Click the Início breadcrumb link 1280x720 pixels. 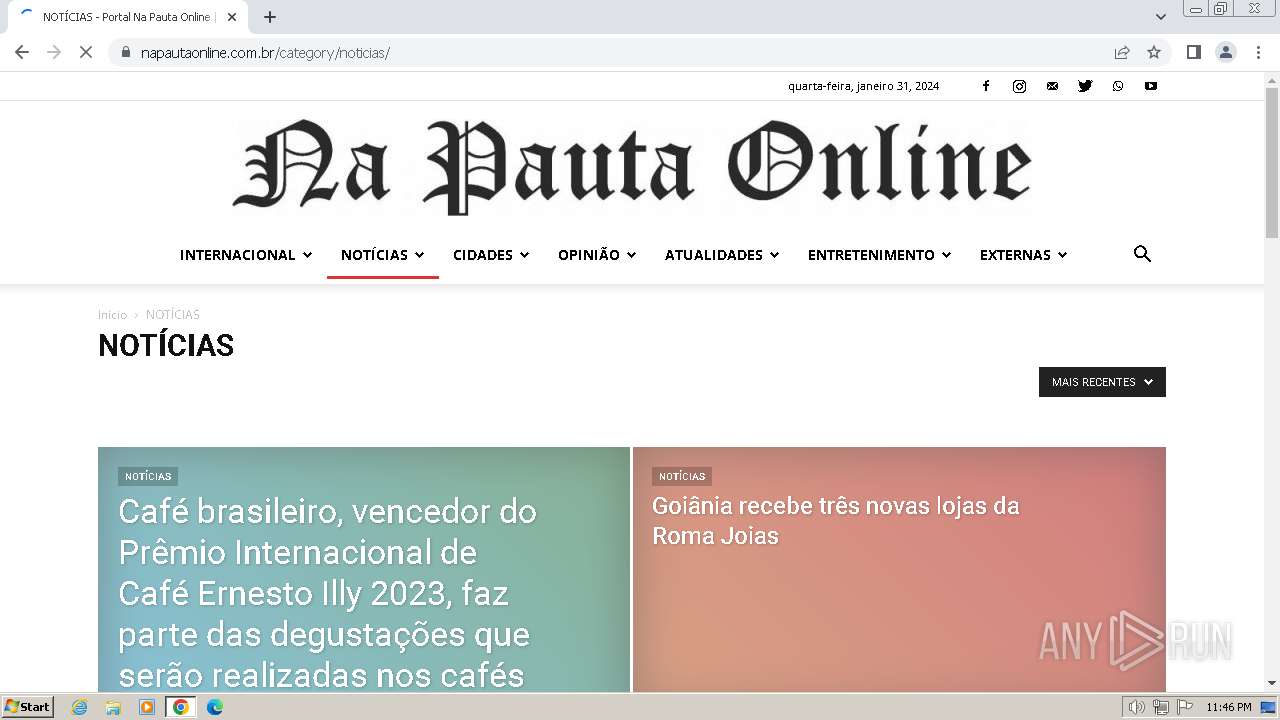pos(112,315)
